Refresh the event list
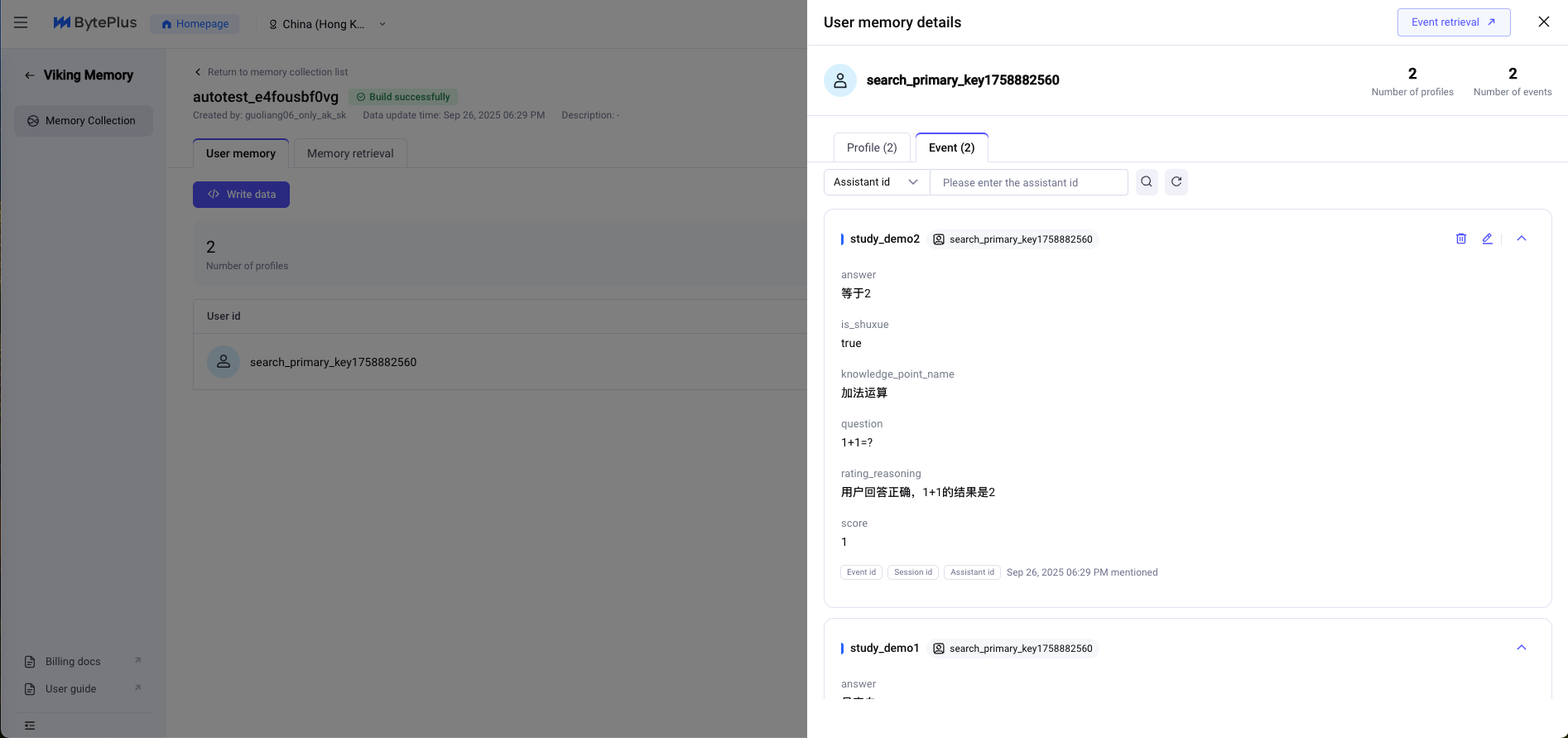 (1176, 182)
